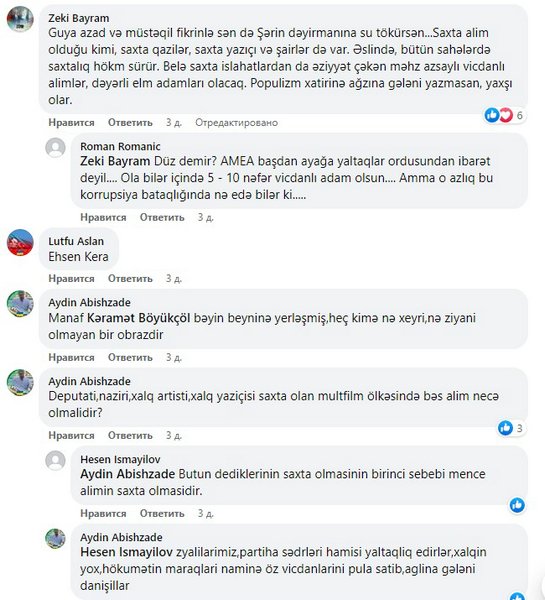545x600 pixels.
Task: Reply to Zeki Bayram's comment via Ответить
Action: tap(130, 123)
